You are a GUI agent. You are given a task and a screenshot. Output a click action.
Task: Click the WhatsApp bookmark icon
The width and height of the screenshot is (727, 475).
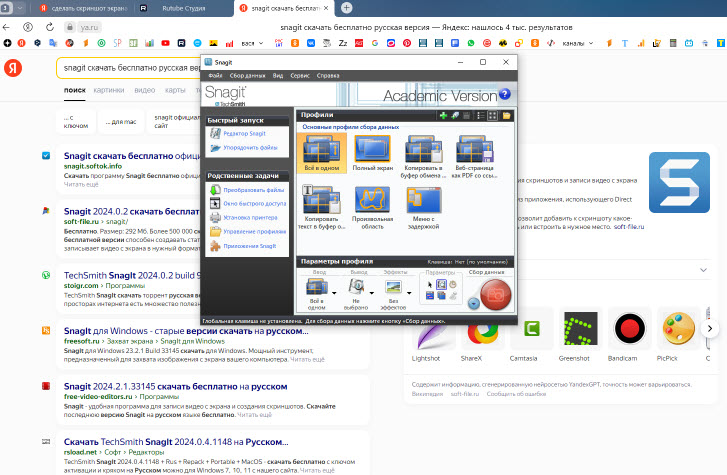(471, 43)
